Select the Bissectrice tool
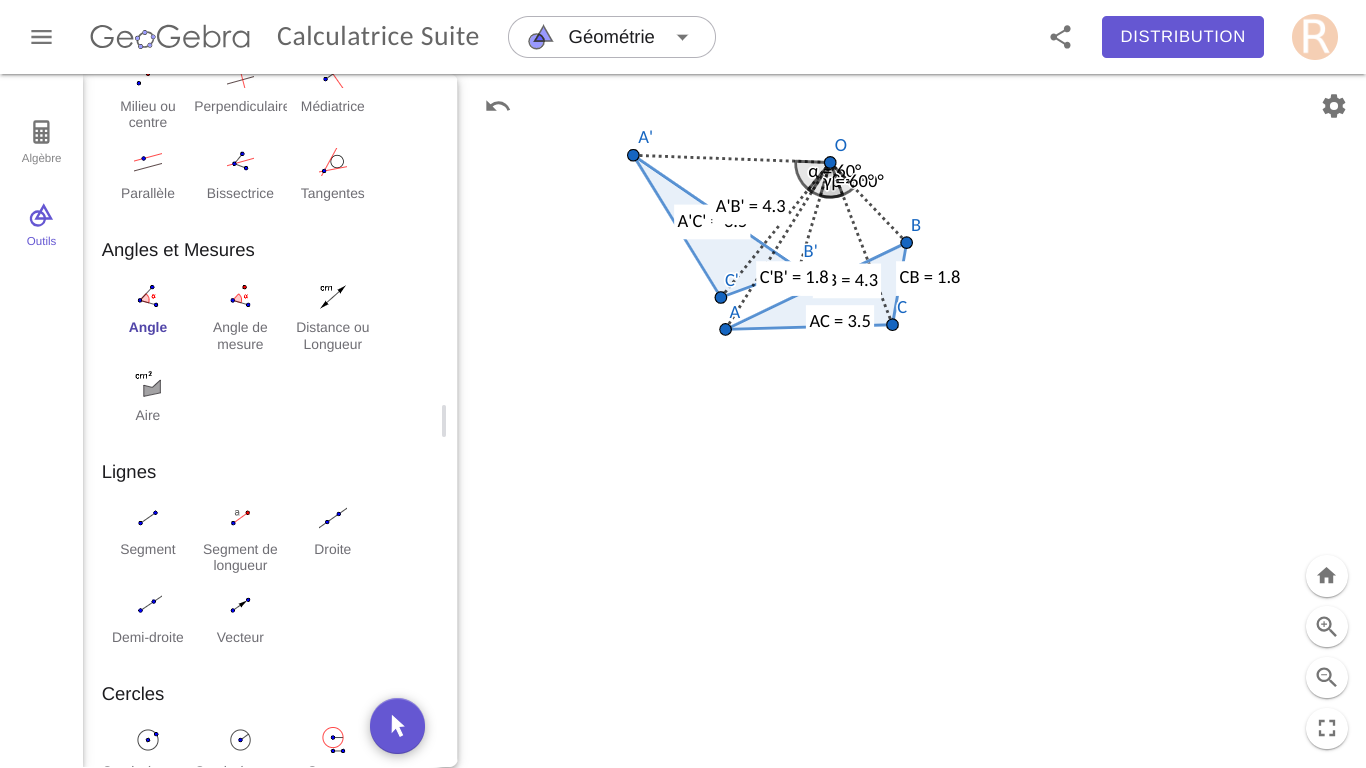This screenshot has width=1366, height=768. click(240, 174)
